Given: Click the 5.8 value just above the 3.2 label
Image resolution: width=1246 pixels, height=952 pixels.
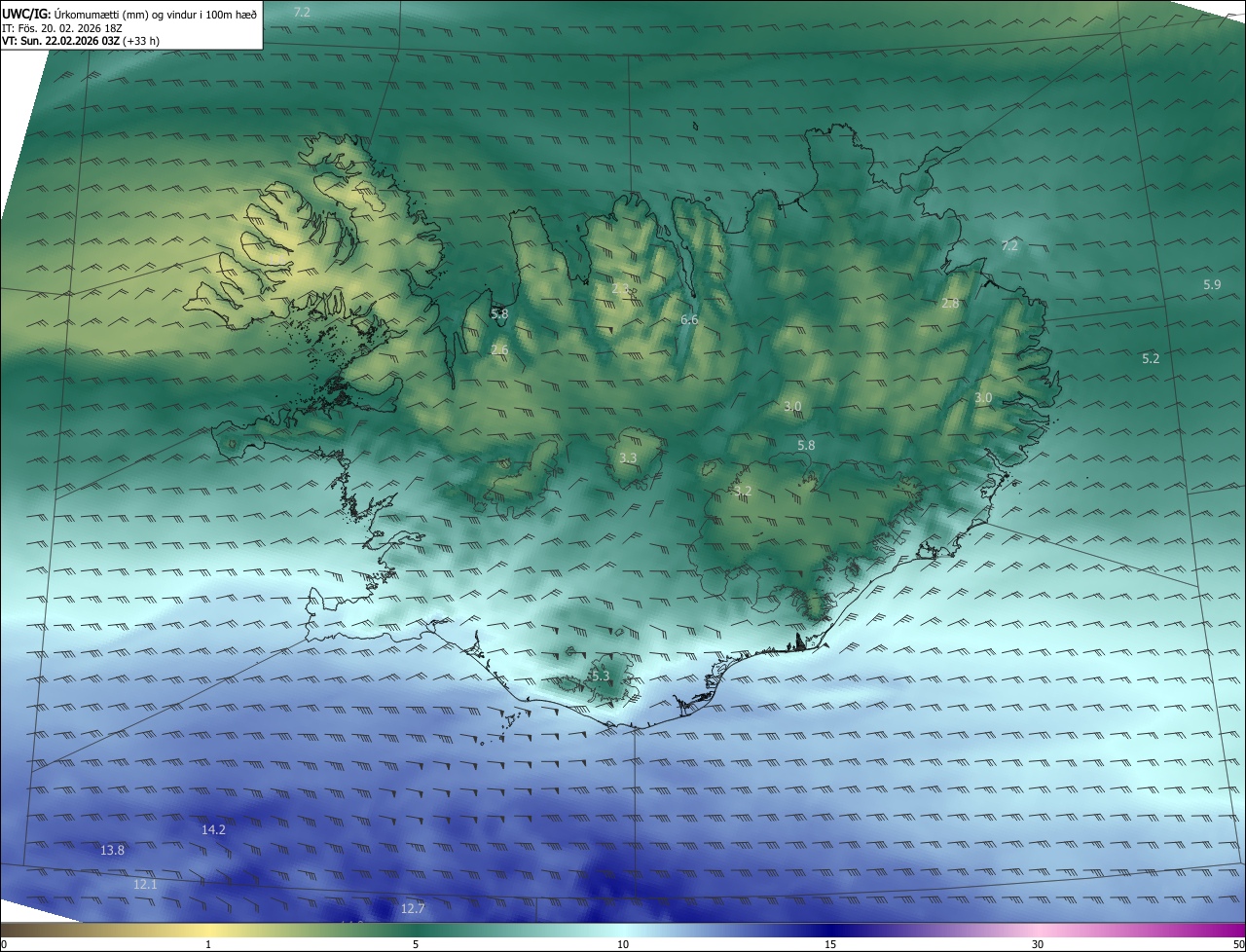Looking at the screenshot, I should [x=806, y=446].
